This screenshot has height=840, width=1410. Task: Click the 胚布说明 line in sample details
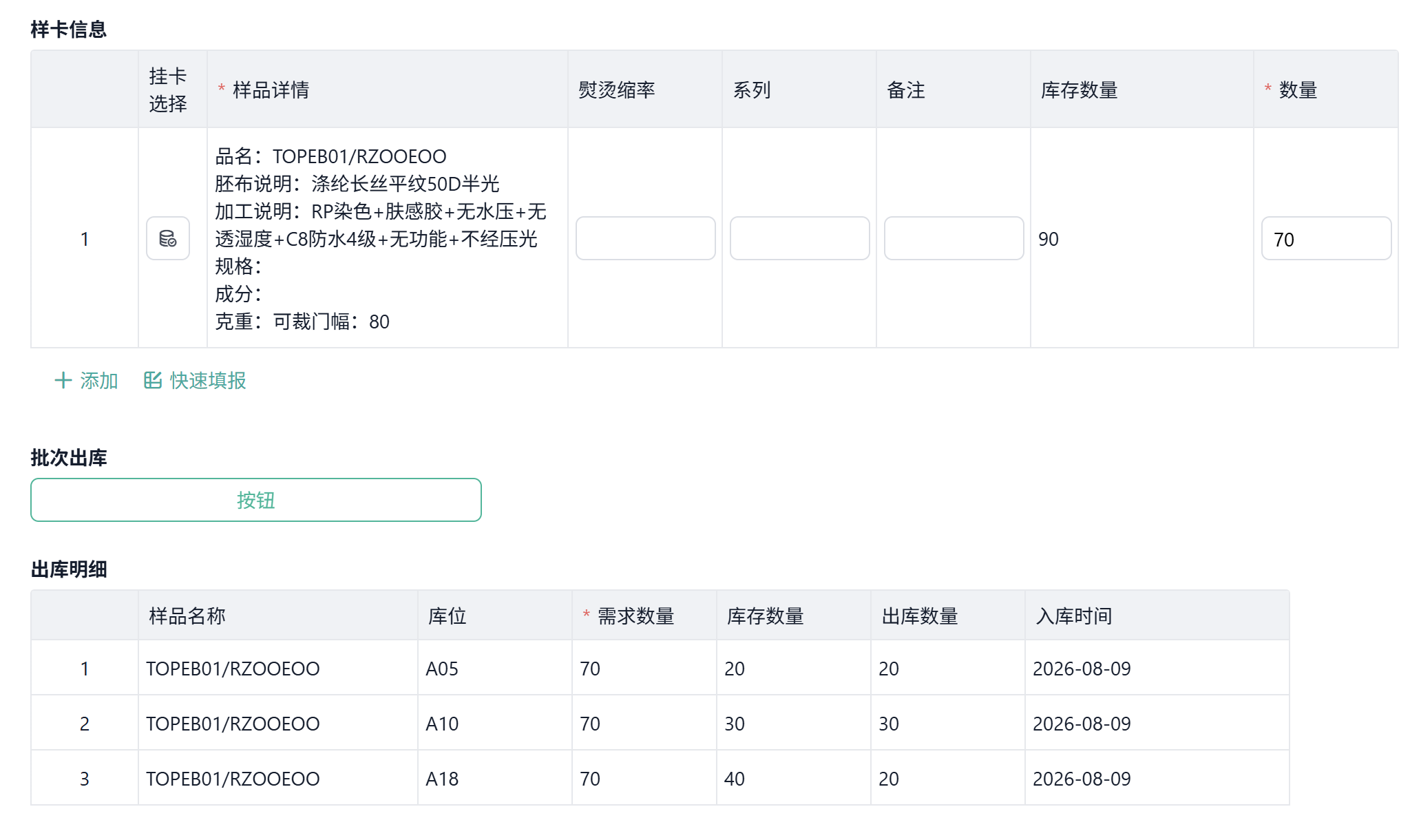click(x=357, y=184)
